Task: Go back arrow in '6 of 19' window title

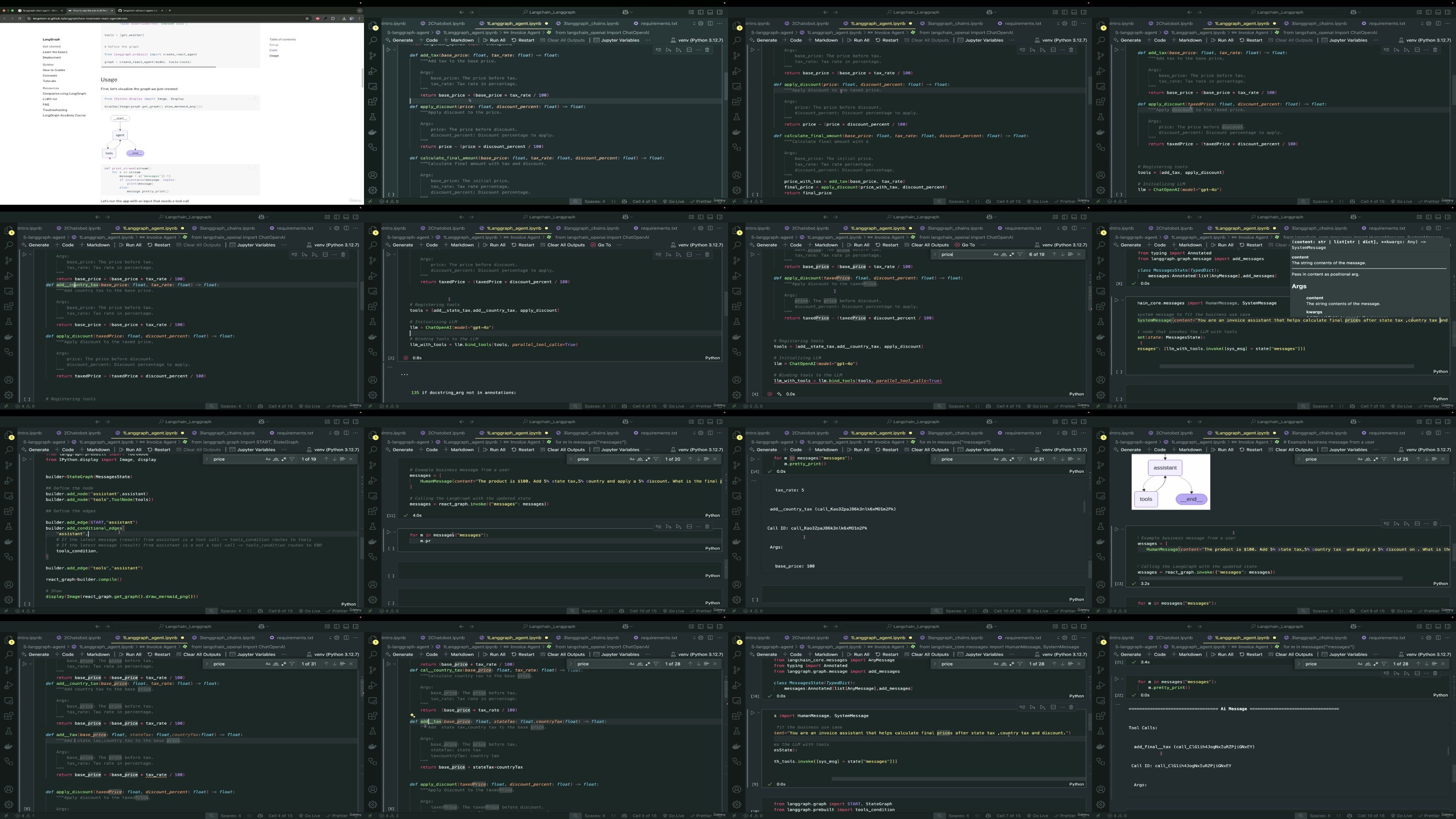Action: (x=825, y=217)
